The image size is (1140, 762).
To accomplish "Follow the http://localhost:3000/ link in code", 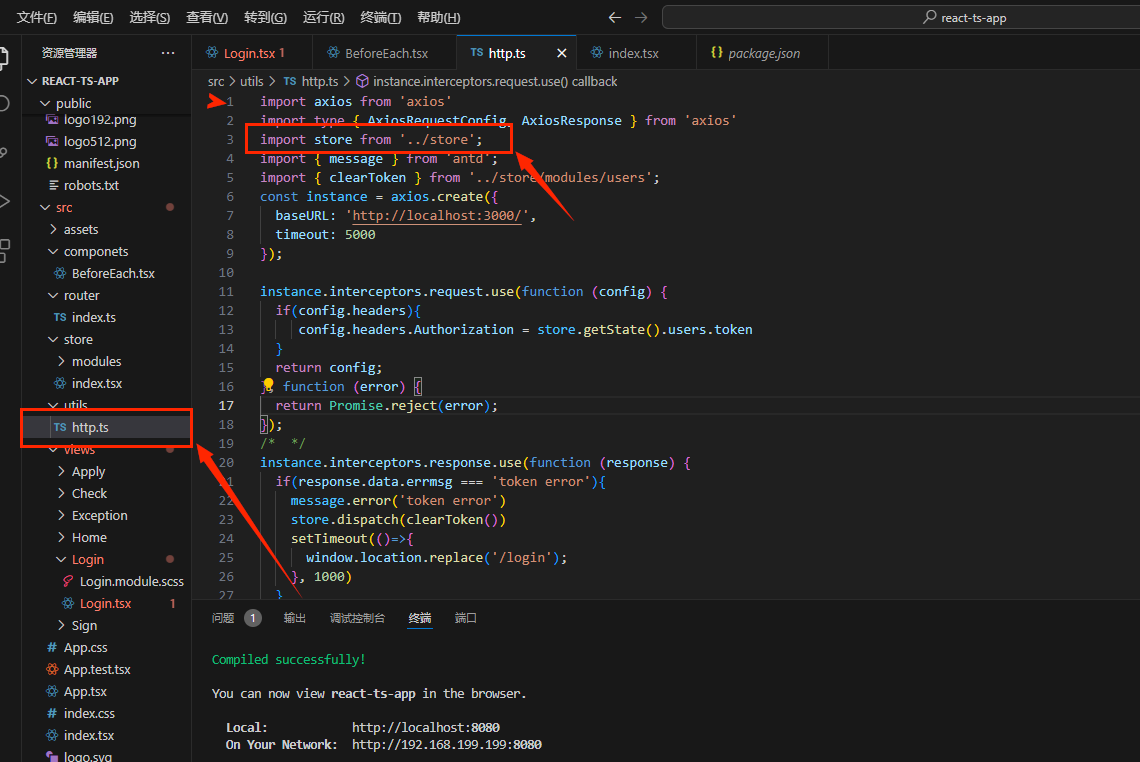I will click(x=437, y=216).
